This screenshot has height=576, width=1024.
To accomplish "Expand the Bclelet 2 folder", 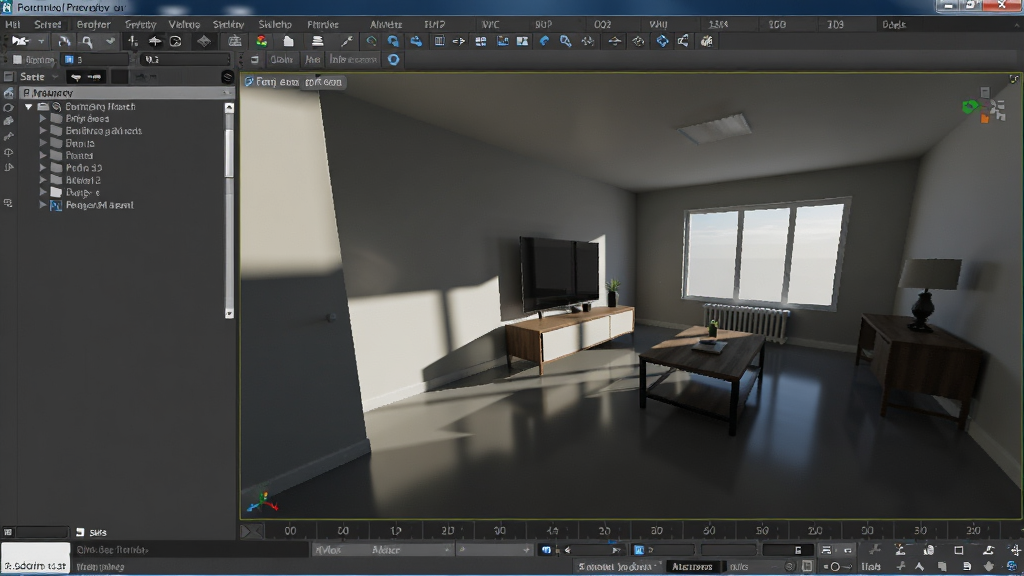I will [x=43, y=180].
